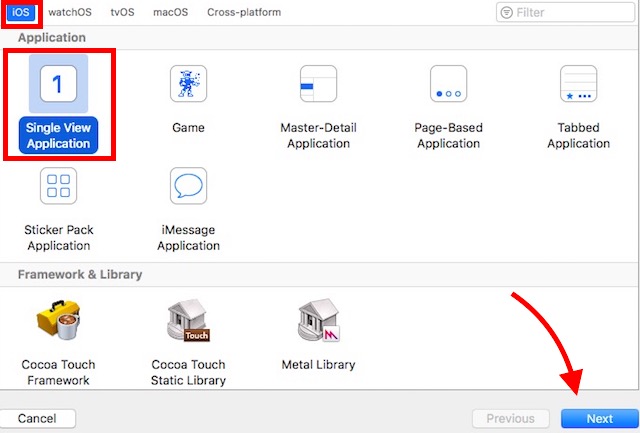Screen dimensions: 640x433
Task: Click the 'Master-Detail Application' label
Action: 318,135
